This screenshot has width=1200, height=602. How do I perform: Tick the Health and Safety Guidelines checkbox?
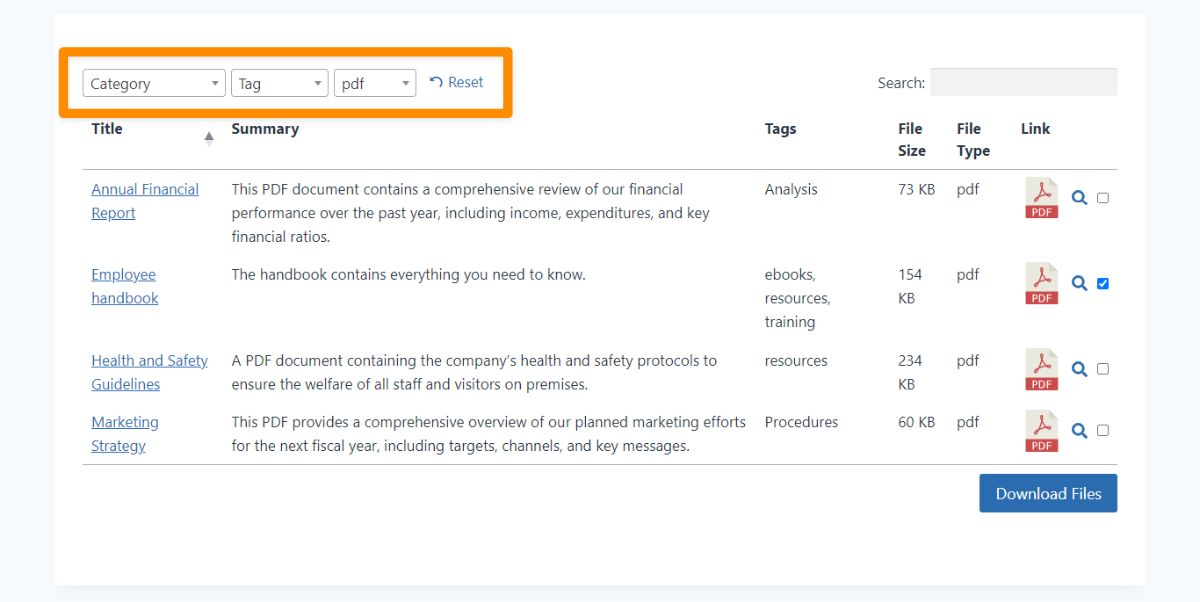(x=1103, y=369)
